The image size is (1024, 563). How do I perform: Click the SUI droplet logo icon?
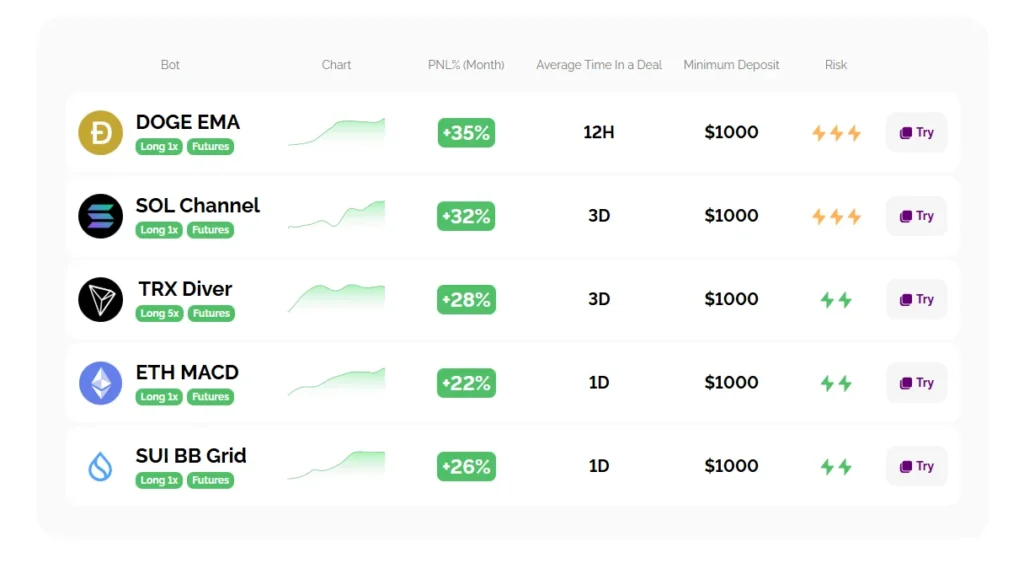[100, 466]
